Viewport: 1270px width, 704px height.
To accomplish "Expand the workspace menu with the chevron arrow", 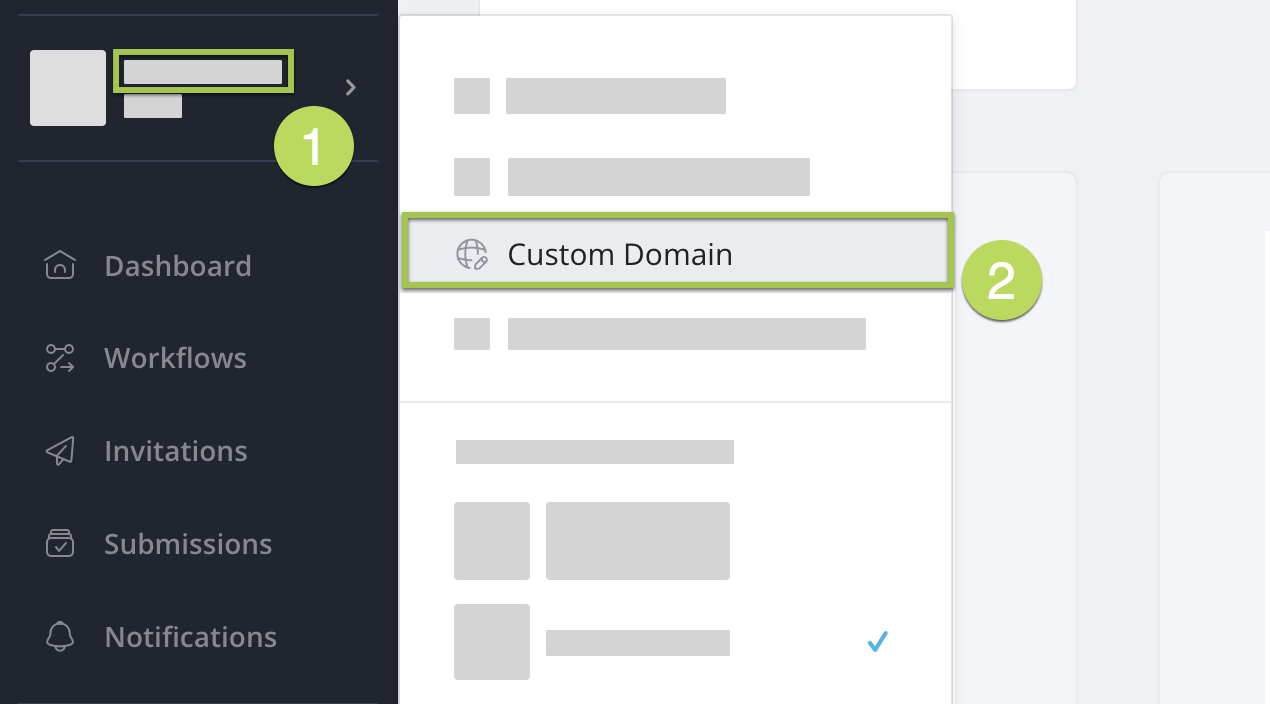I will (350, 88).
